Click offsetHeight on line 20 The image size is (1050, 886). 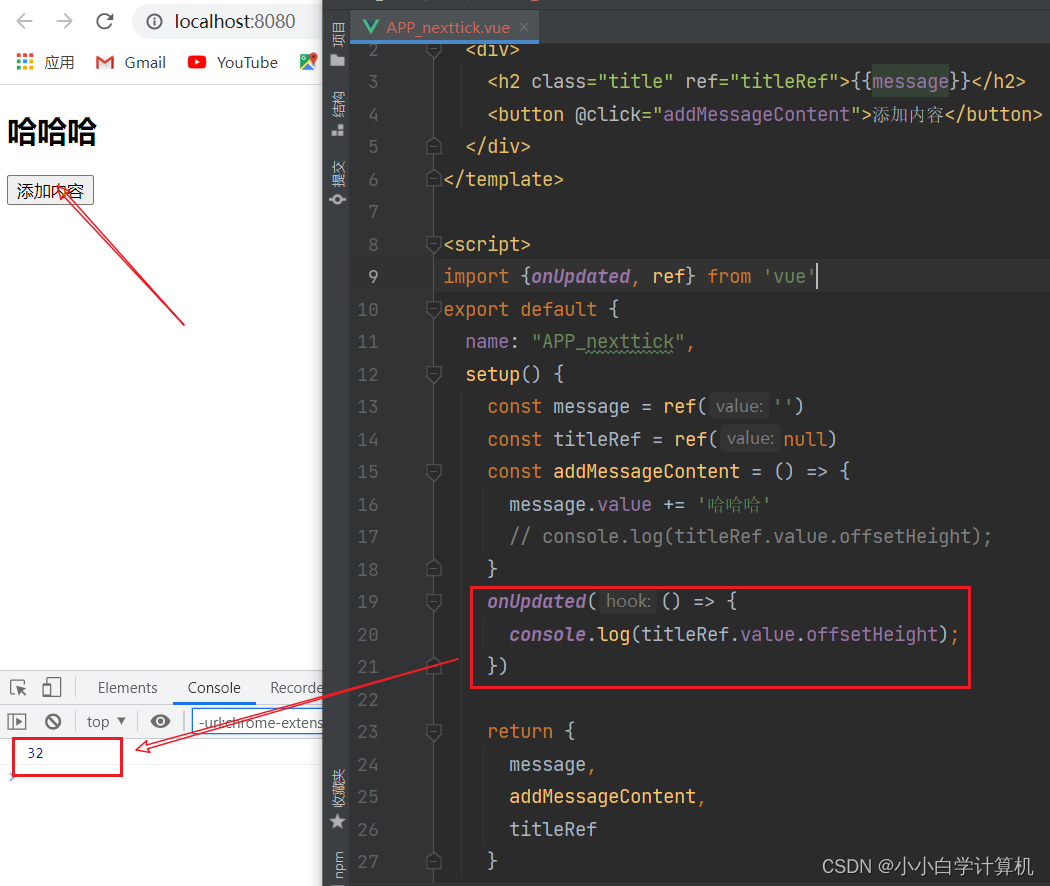(872, 634)
